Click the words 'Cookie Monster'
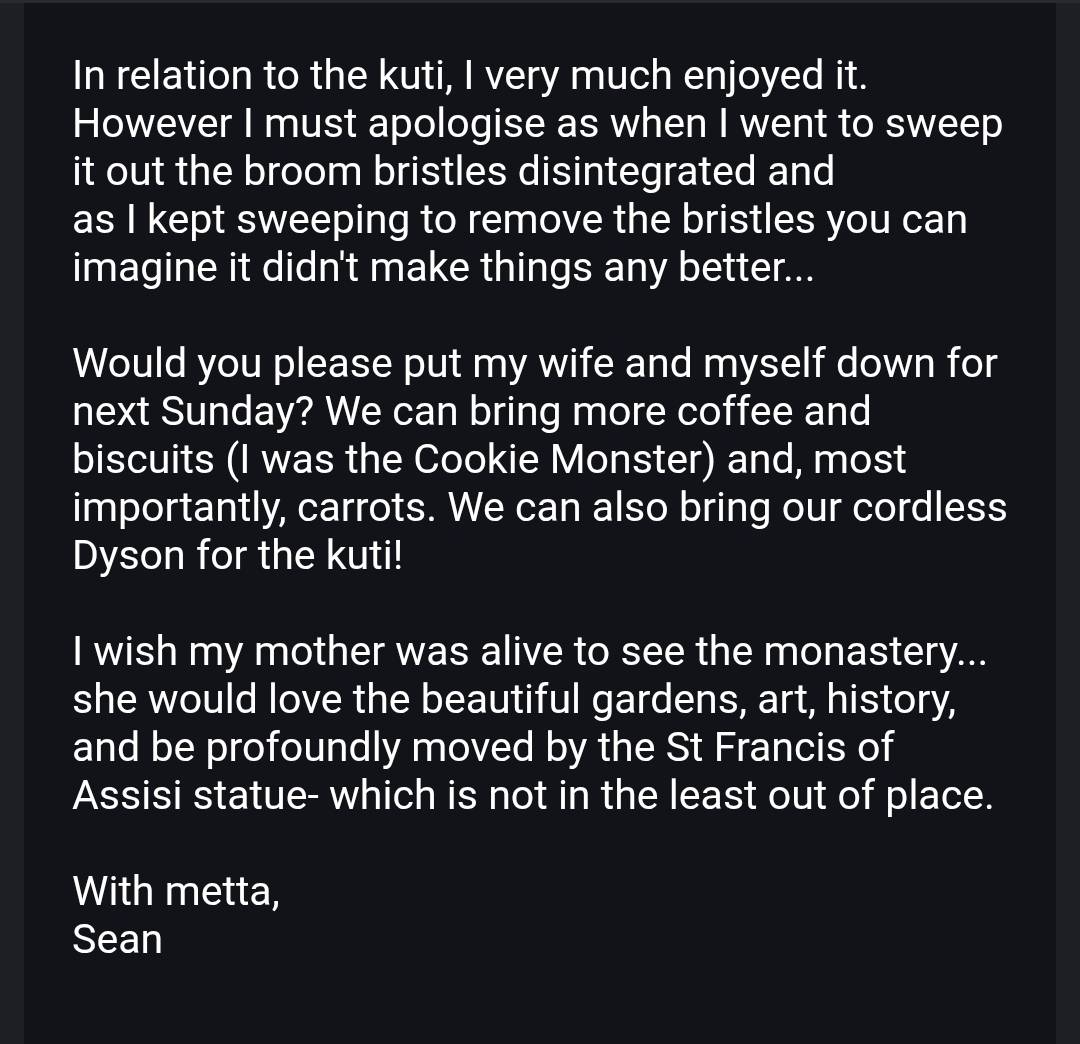This screenshot has height=1044, width=1080. (564, 459)
